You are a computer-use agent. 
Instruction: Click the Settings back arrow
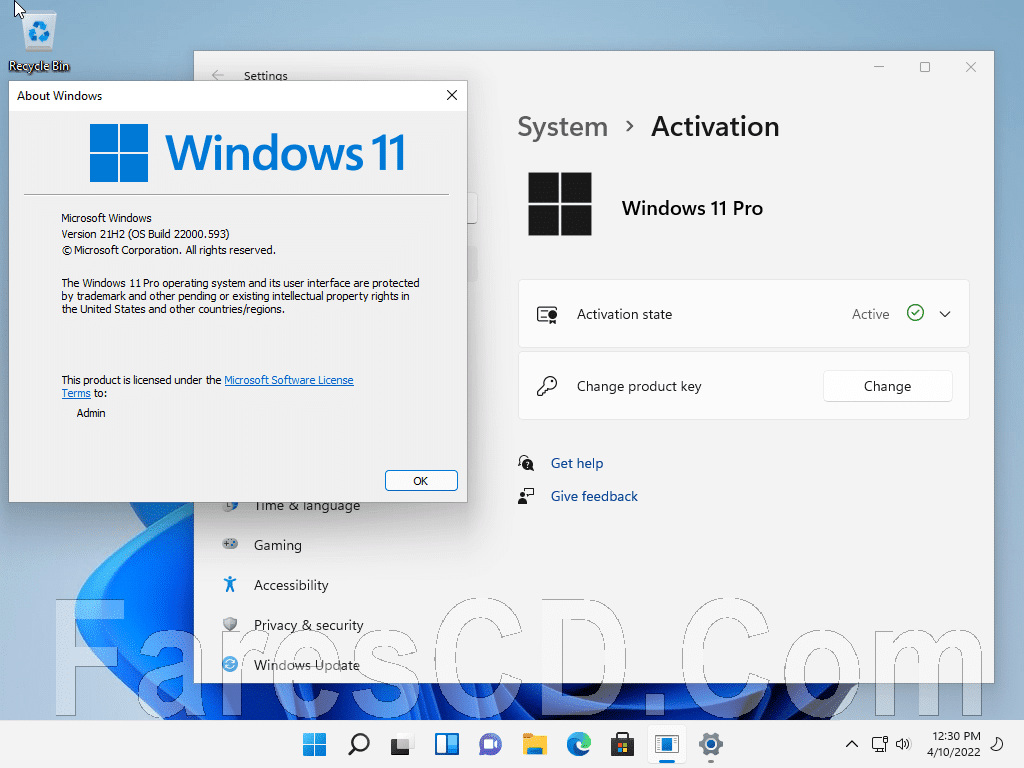coord(218,75)
